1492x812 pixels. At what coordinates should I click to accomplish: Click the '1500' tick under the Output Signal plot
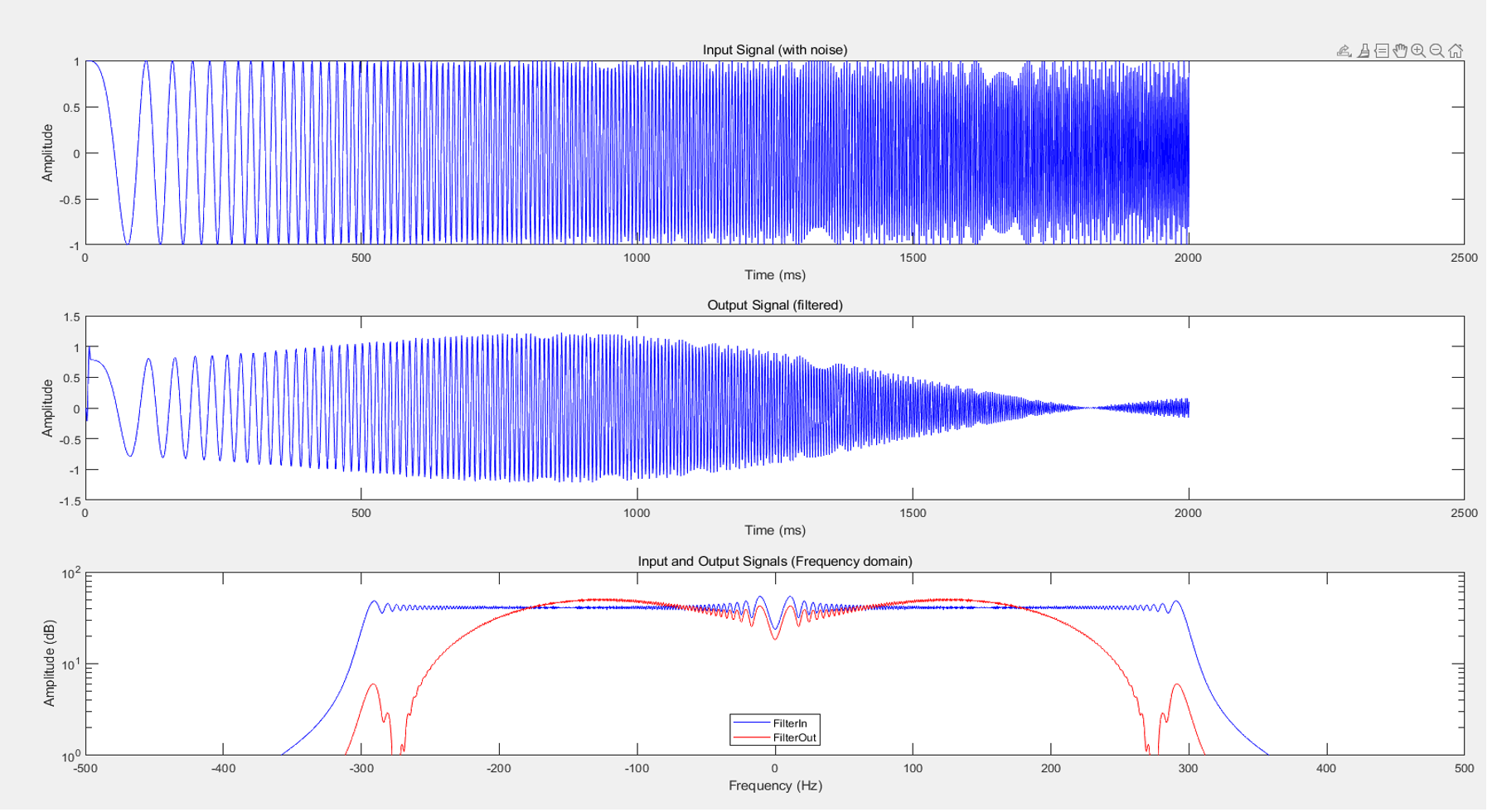pyautogui.click(x=913, y=513)
